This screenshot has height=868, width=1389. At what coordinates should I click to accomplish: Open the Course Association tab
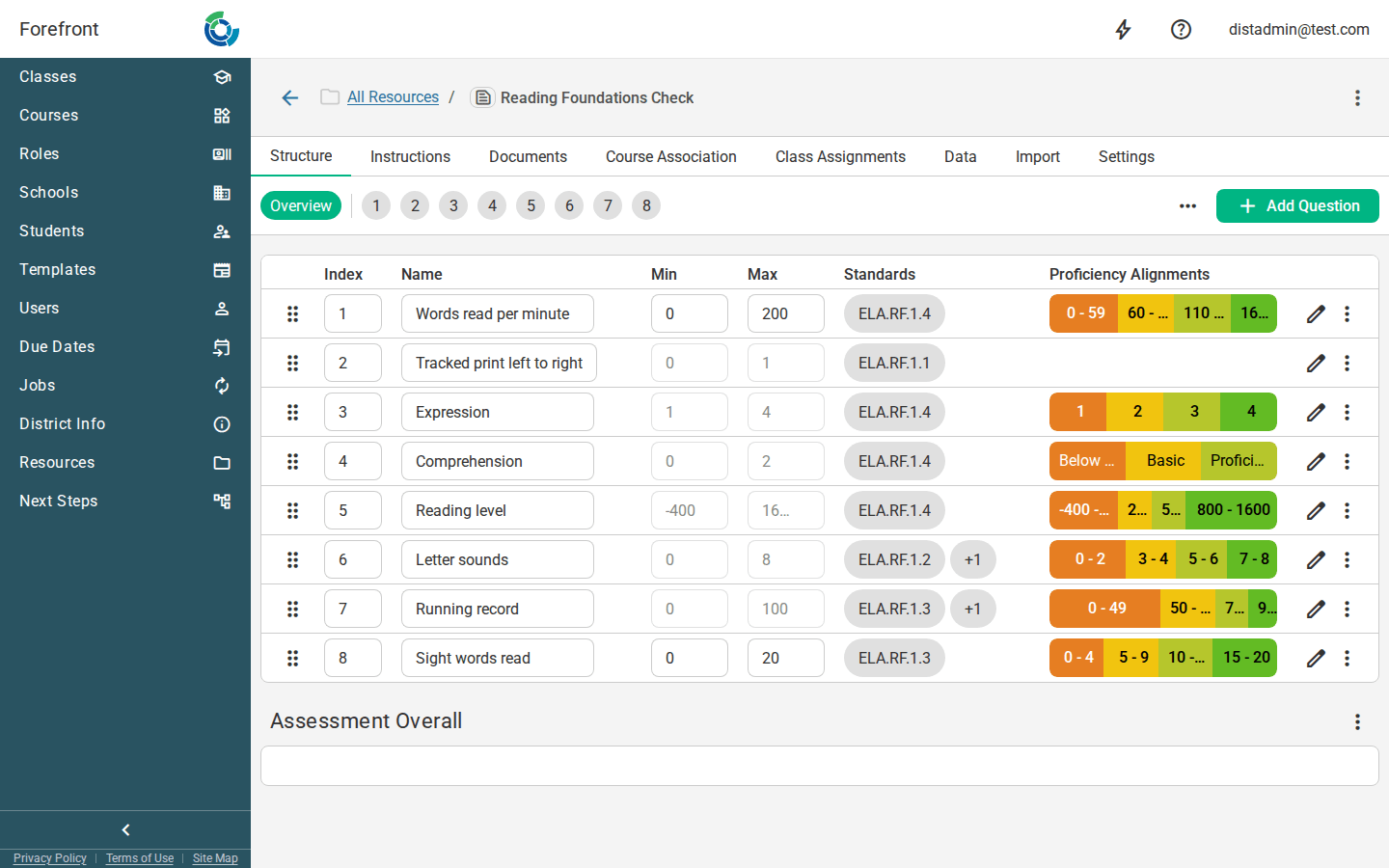point(671,156)
